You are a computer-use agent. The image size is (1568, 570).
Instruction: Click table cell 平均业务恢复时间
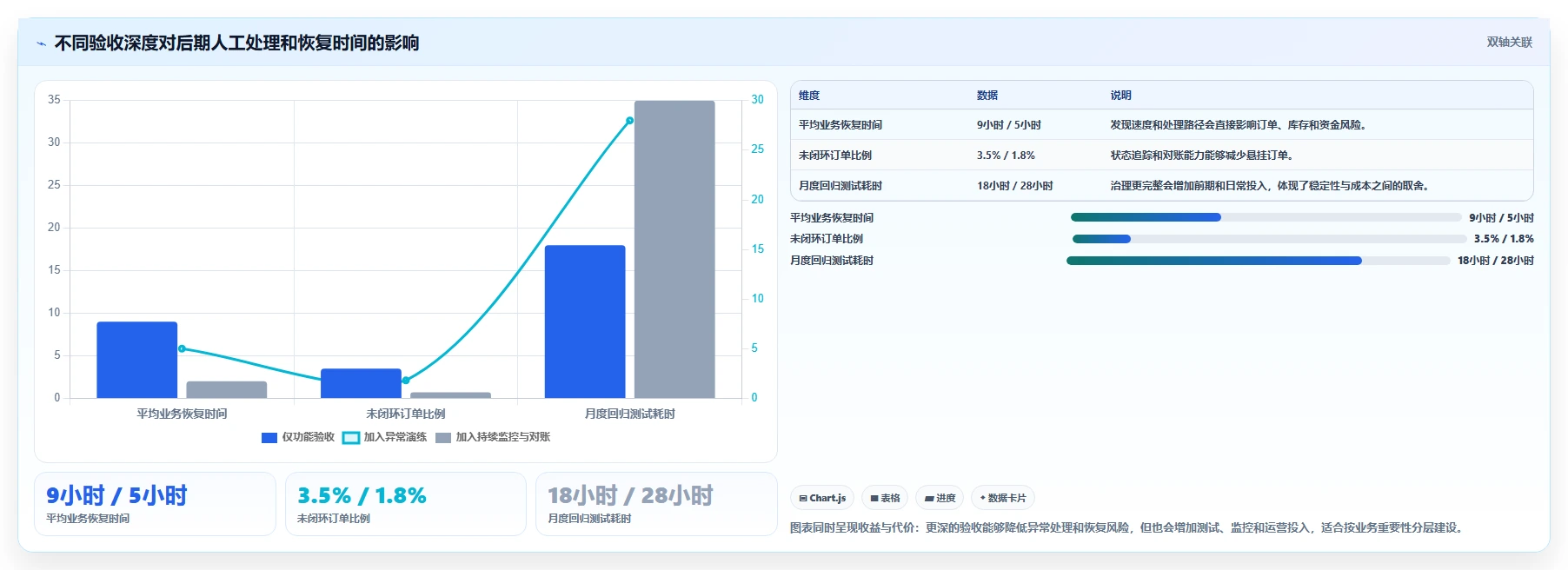tap(840, 125)
